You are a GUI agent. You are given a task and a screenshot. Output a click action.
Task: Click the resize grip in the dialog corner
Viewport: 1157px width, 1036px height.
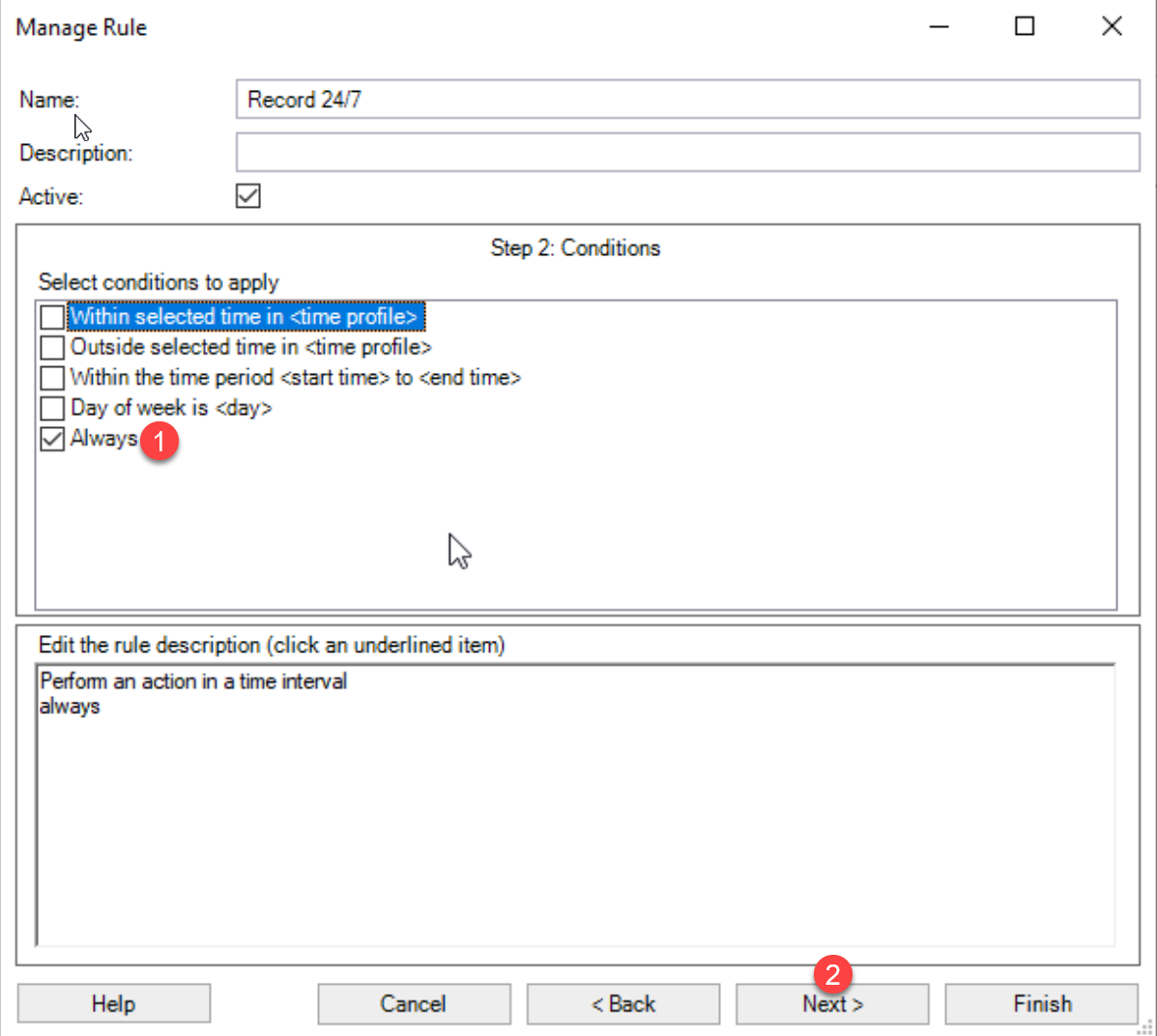tap(1146, 1026)
